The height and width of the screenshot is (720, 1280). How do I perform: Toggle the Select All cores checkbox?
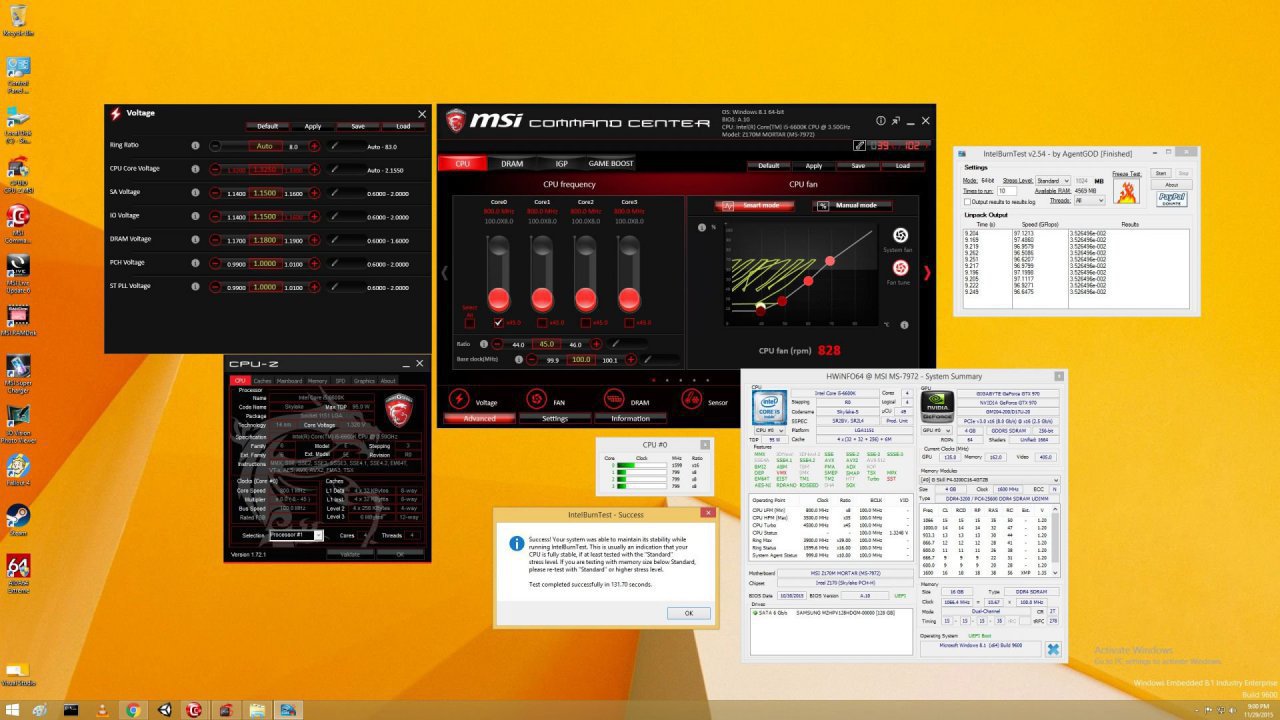pyautogui.click(x=470, y=322)
